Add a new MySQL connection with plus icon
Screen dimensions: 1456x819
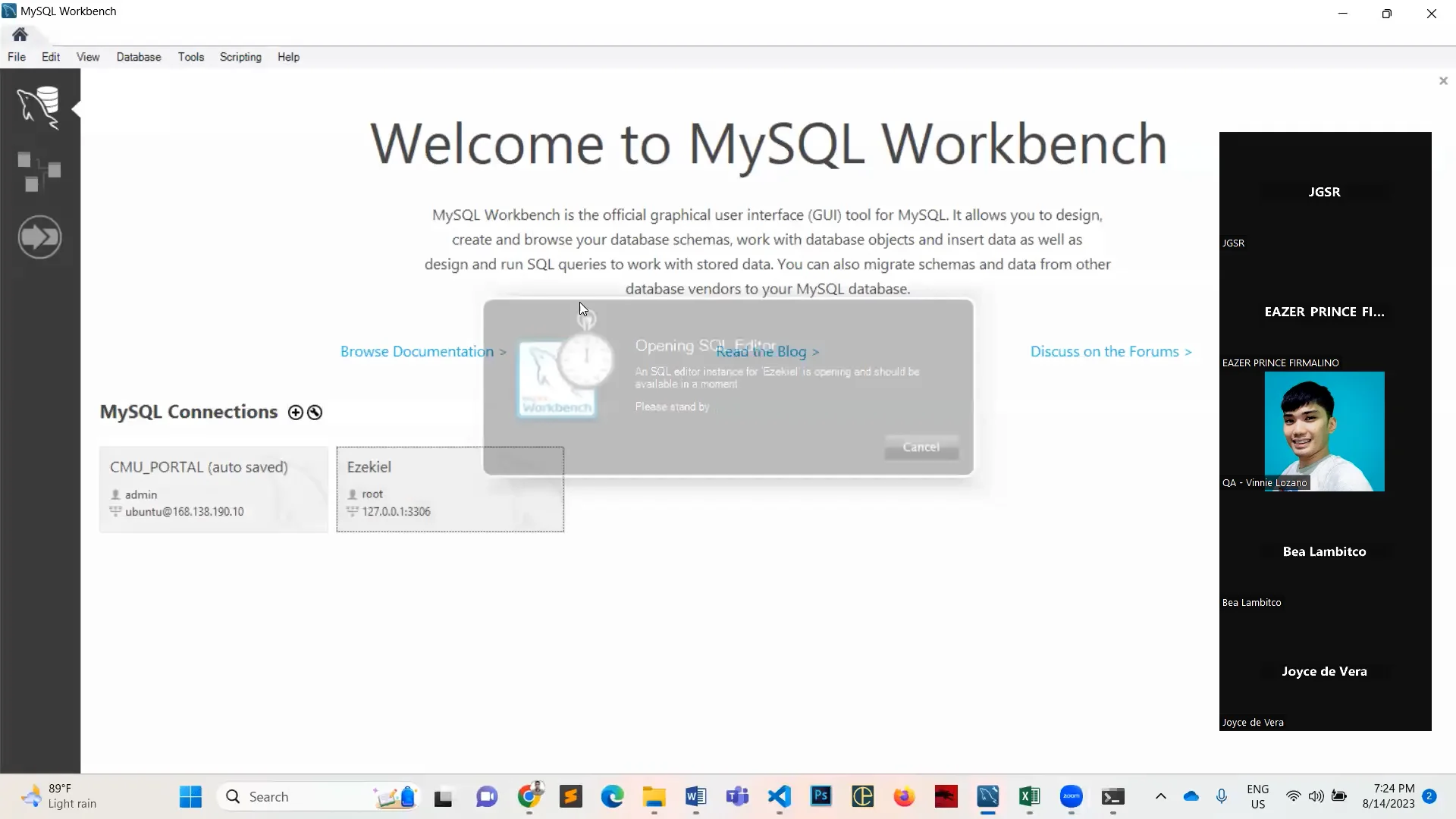pos(294,412)
